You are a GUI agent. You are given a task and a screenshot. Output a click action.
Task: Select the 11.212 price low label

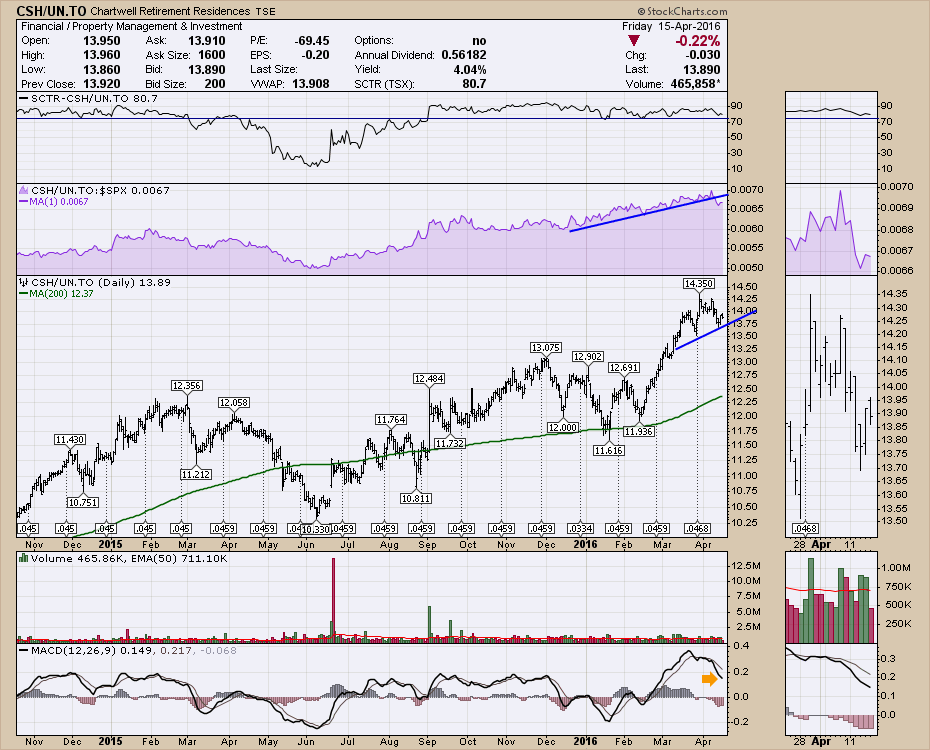196,474
